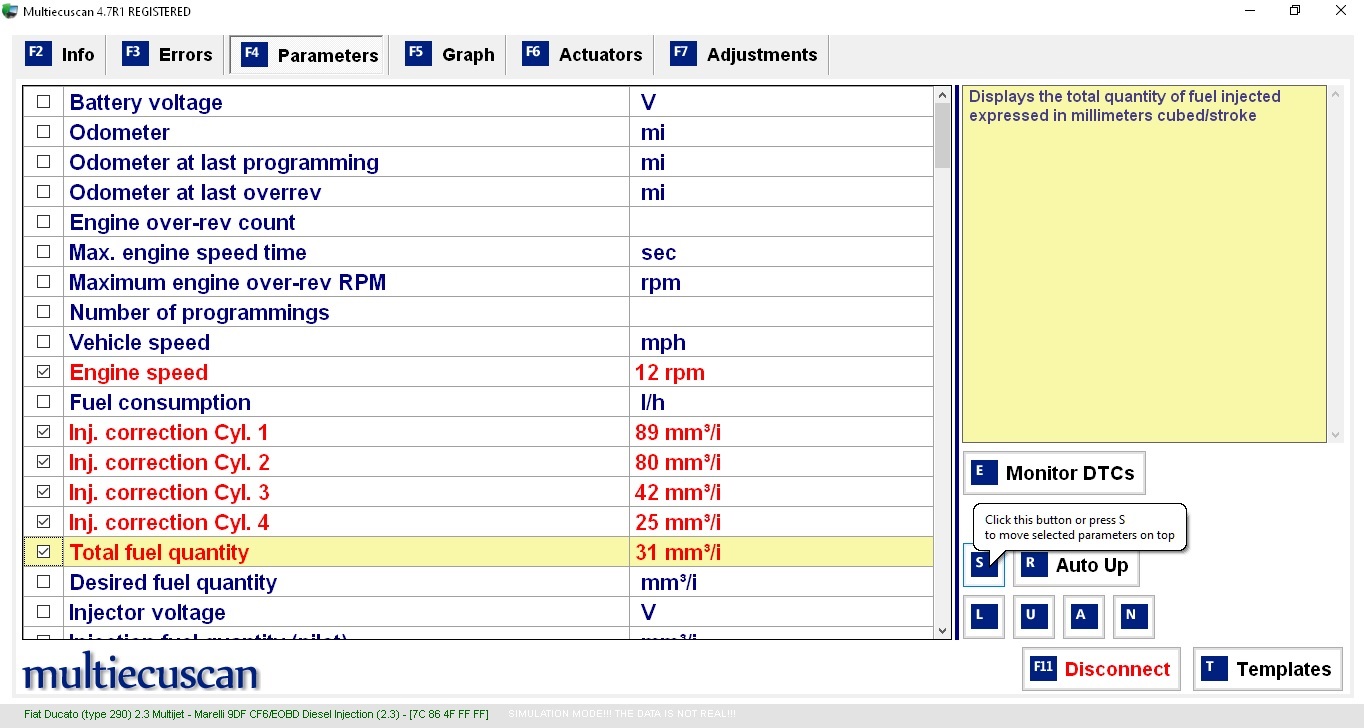Check Max. engine speed time box

pyautogui.click(x=43, y=252)
